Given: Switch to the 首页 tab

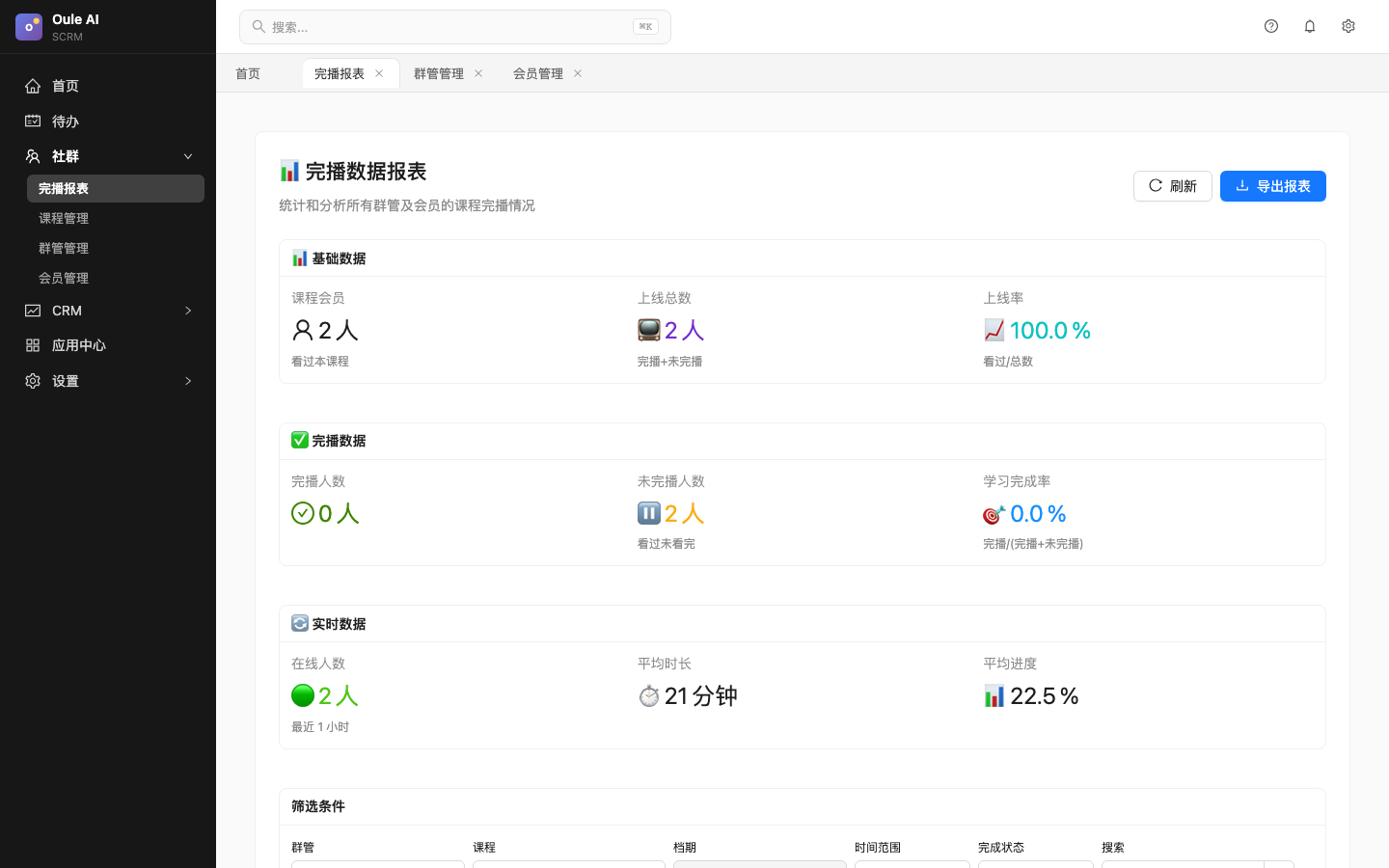Looking at the screenshot, I should 248,73.
